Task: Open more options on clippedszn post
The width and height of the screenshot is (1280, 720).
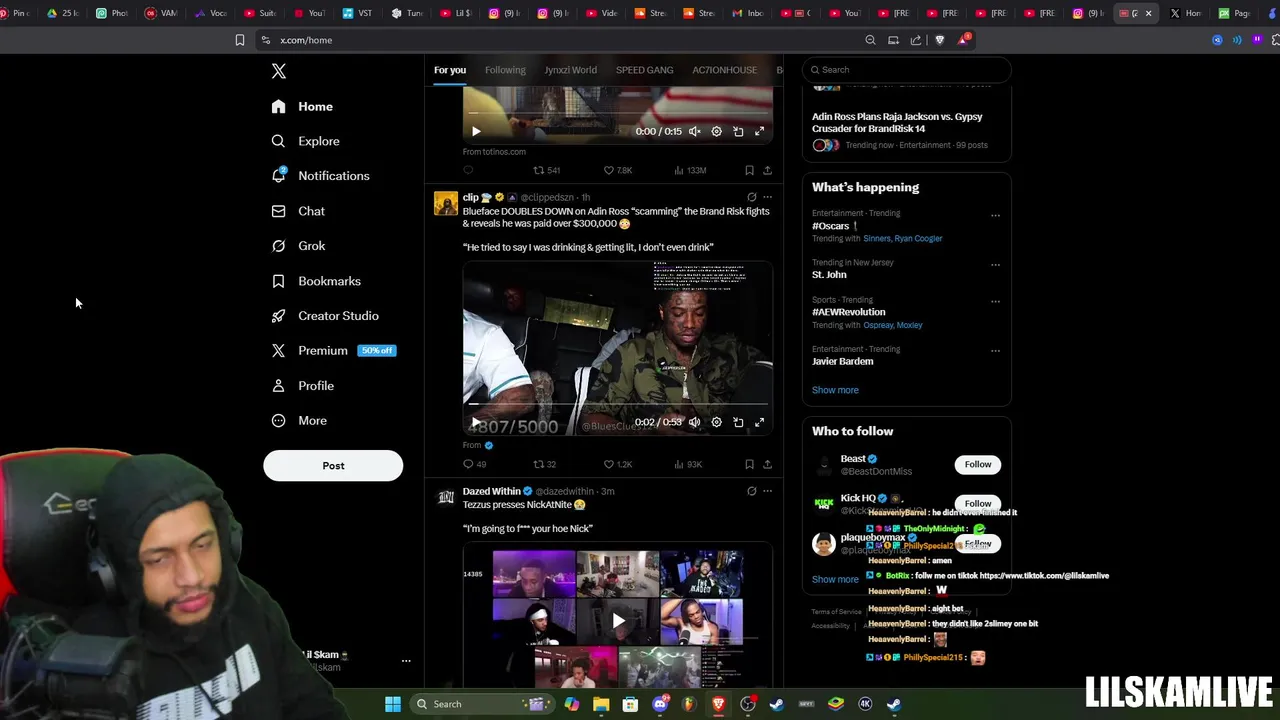Action: [768, 197]
